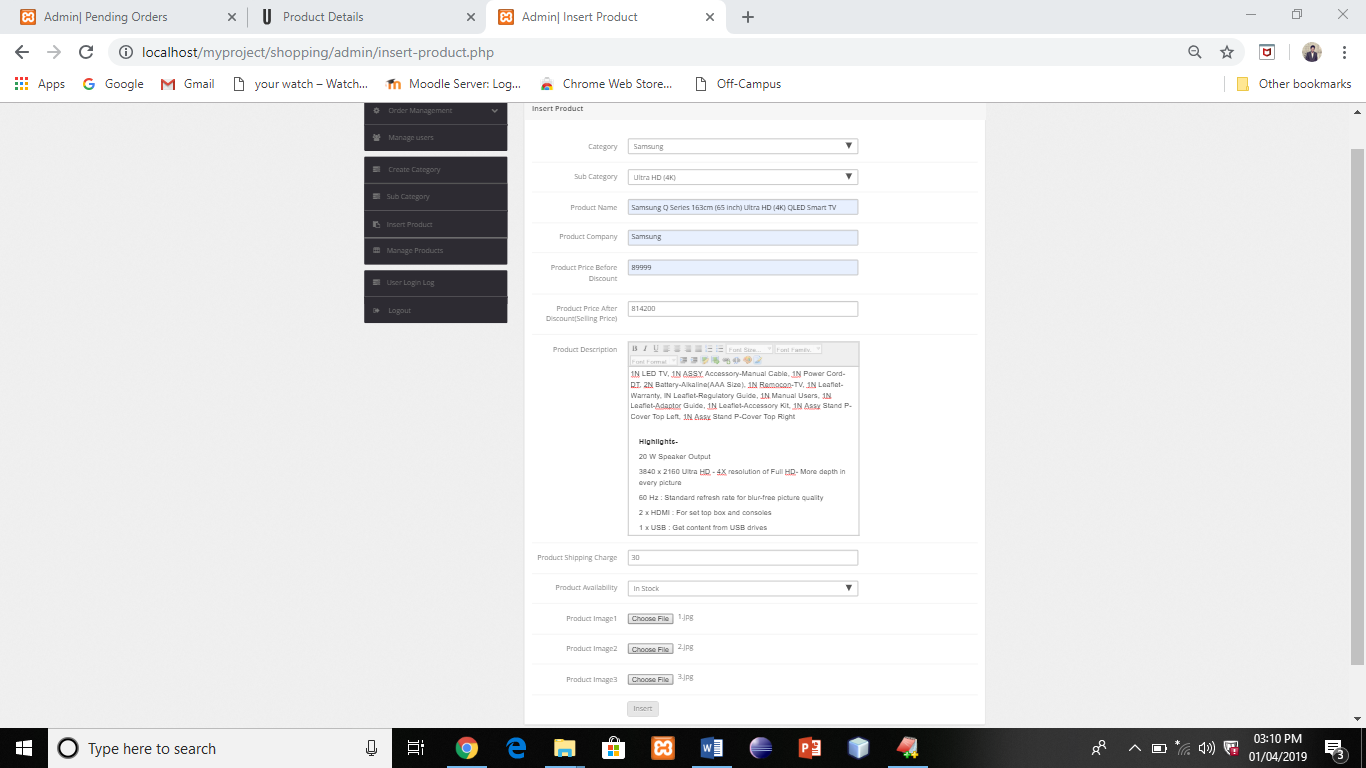The width and height of the screenshot is (1366, 768).
Task: Open Create Category in sidebar
Action: point(435,170)
